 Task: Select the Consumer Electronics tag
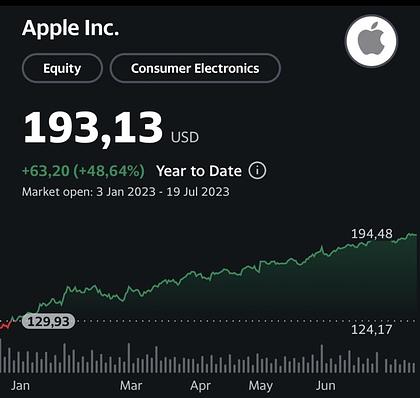pos(195,68)
